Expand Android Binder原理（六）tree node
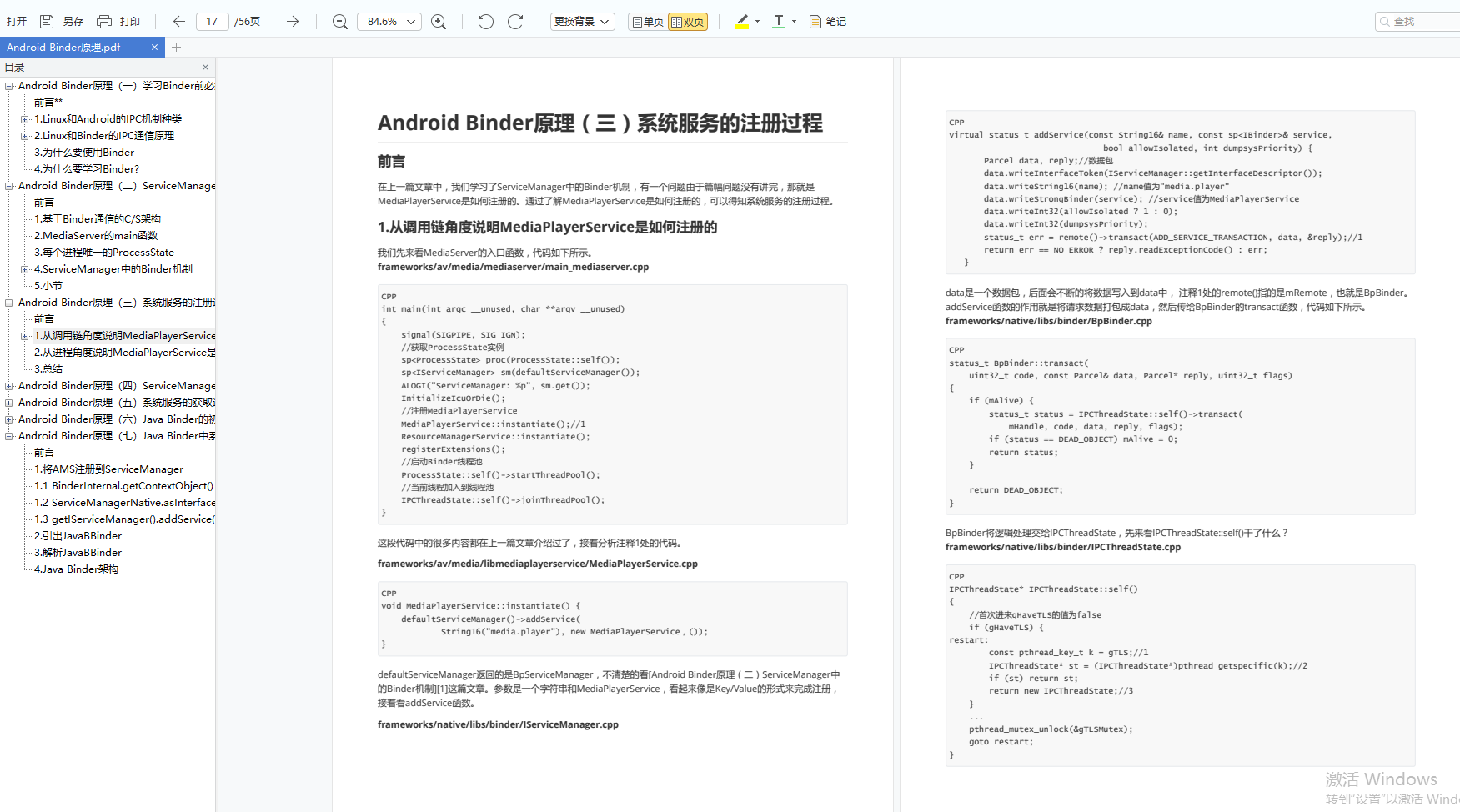1460x812 pixels. 8,419
